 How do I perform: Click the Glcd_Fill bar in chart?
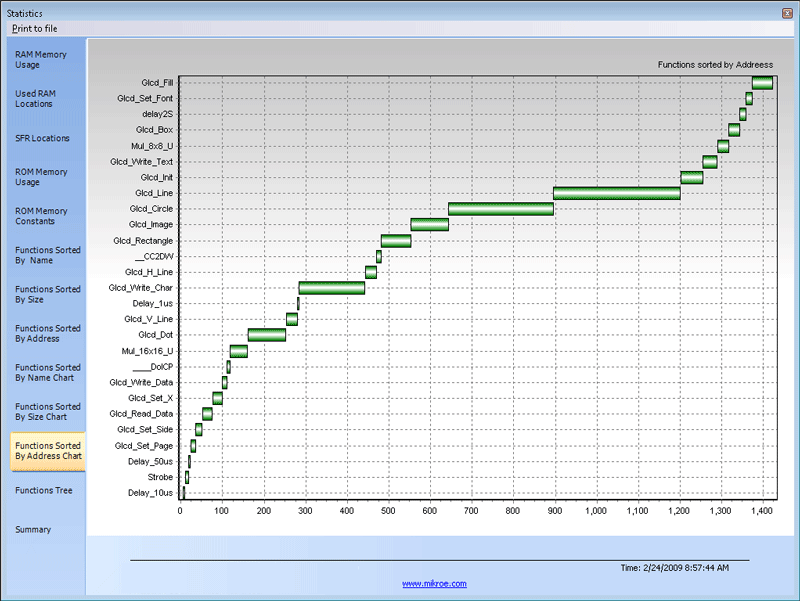coord(762,83)
